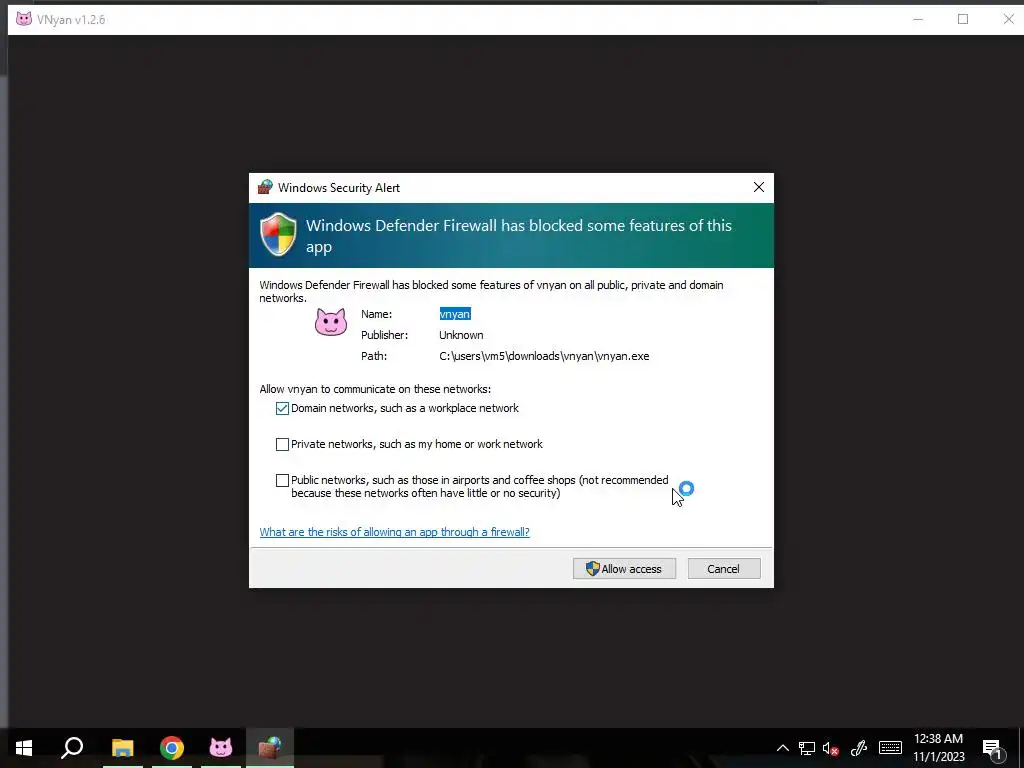This screenshot has height=768, width=1024.
Task: Click the pink cat app icon in dialog
Action: tap(330, 322)
